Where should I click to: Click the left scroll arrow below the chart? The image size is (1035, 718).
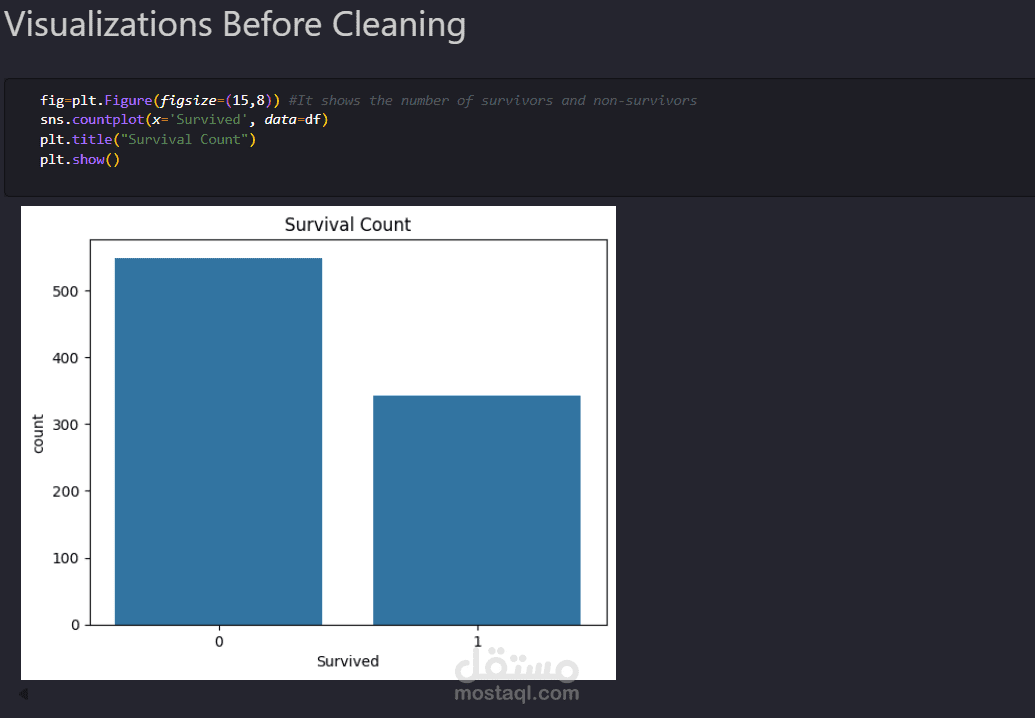coord(23,693)
